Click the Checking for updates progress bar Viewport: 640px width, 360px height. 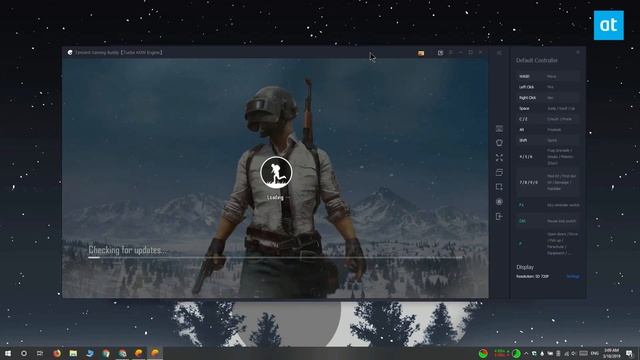coord(275,258)
